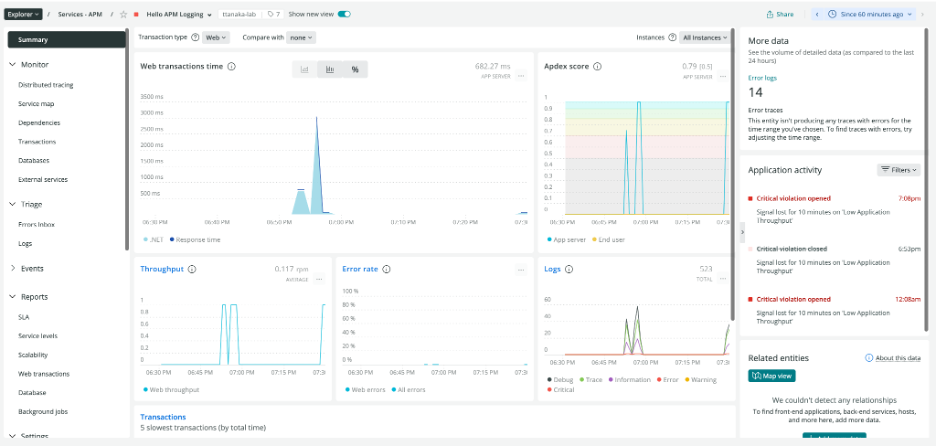Click the info icon next to Throughput
The height and width of the screenshot is (446, 936).
(192, 269)
